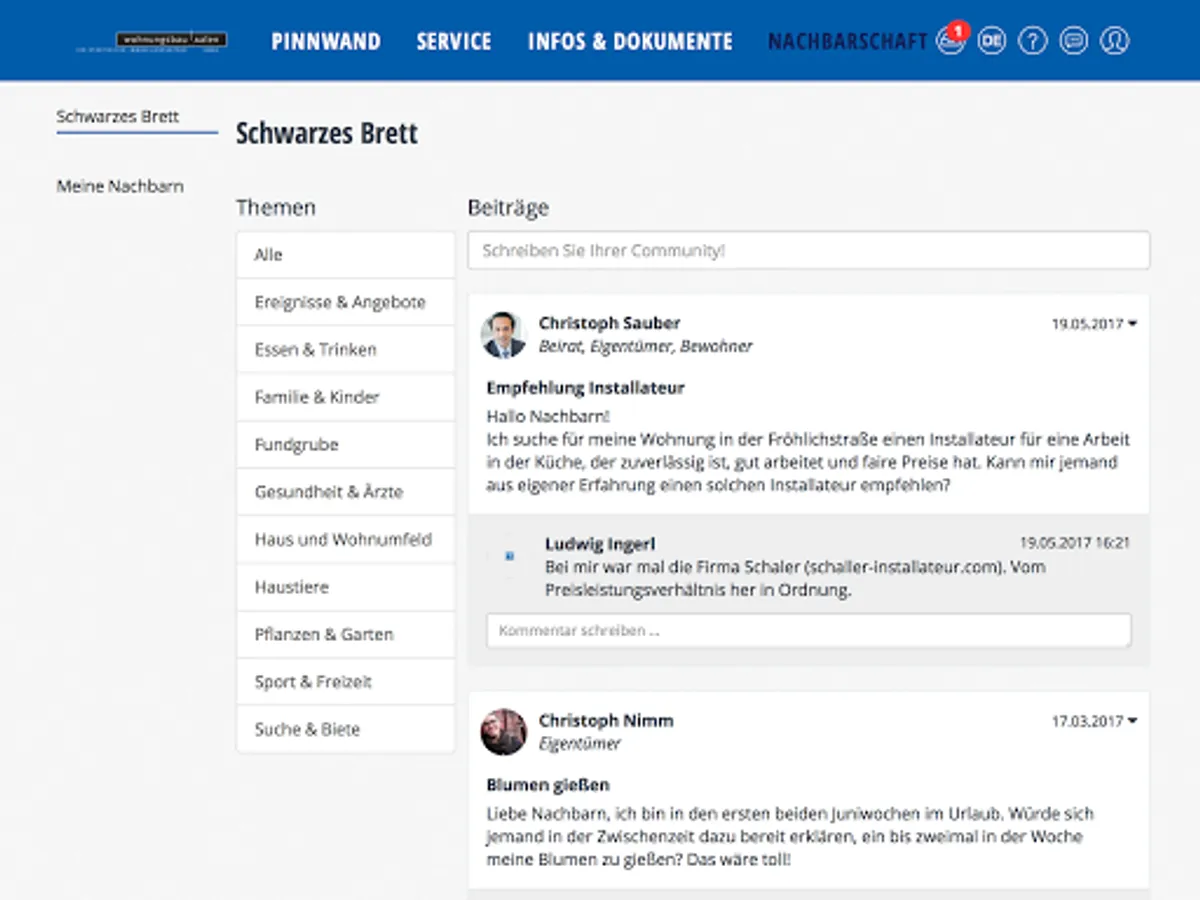The width and height of the screenshot is (1200, 900).
Task: Open help question mark icon
Action: 1032,41
